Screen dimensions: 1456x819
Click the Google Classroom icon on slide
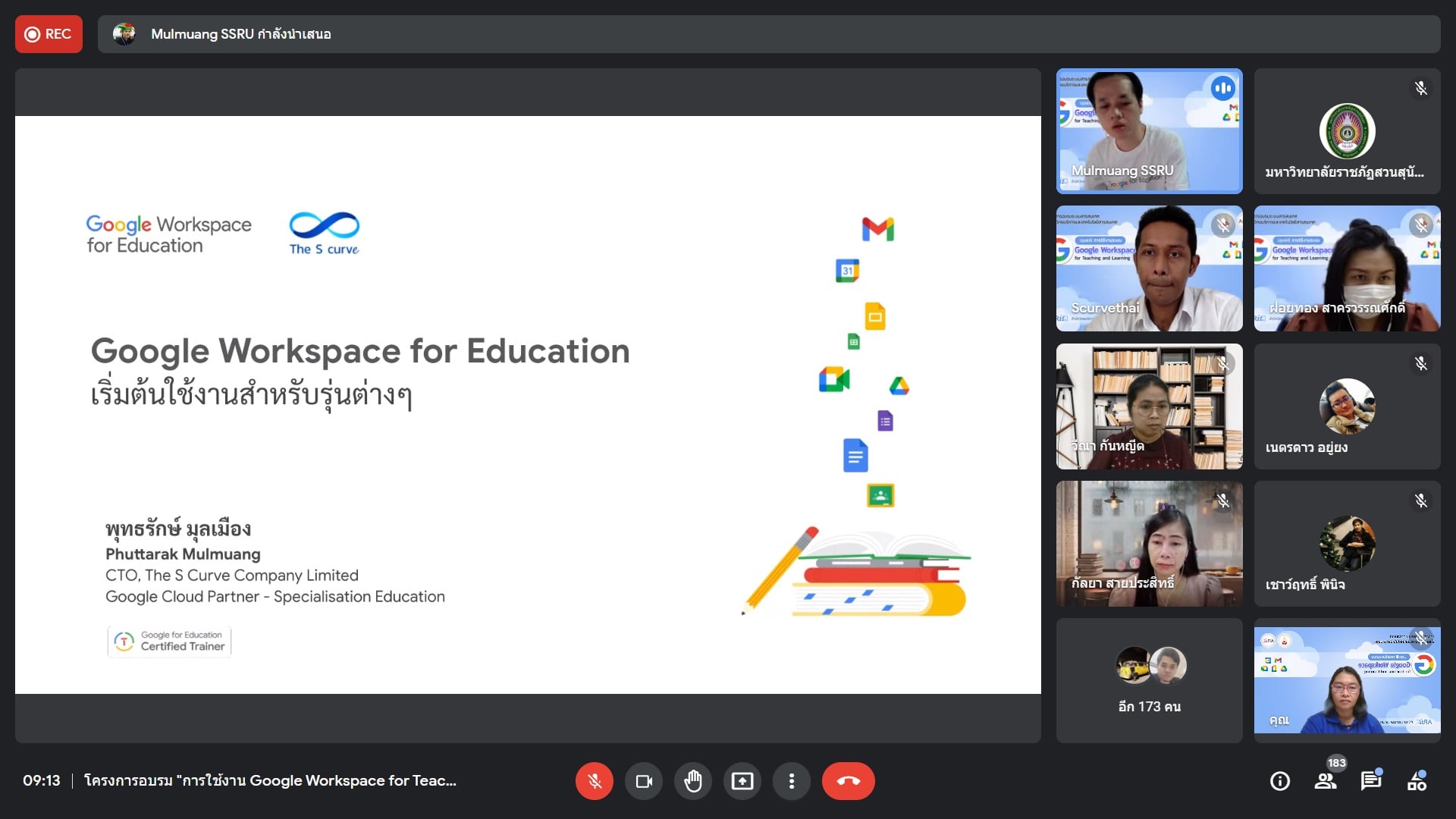(x=880, y=495)
